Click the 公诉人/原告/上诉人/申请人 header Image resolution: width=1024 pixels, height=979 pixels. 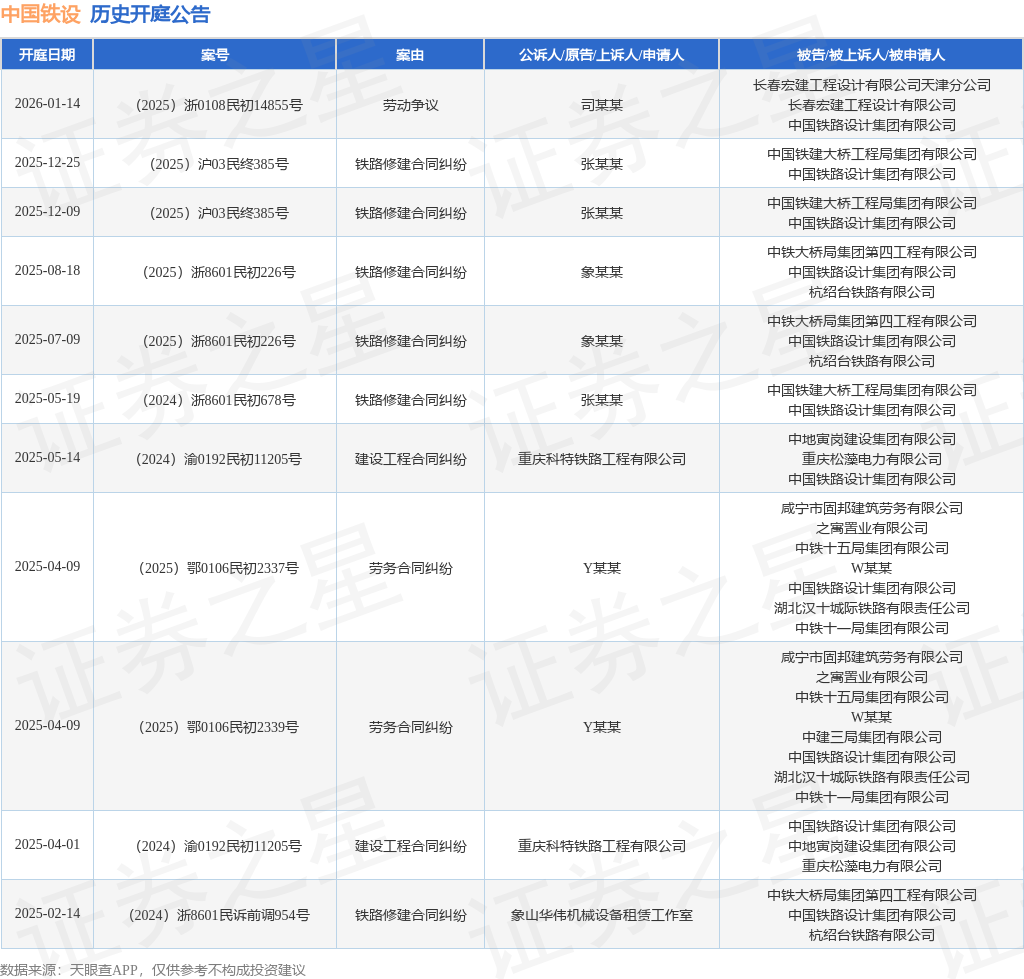tap(601, 55)
